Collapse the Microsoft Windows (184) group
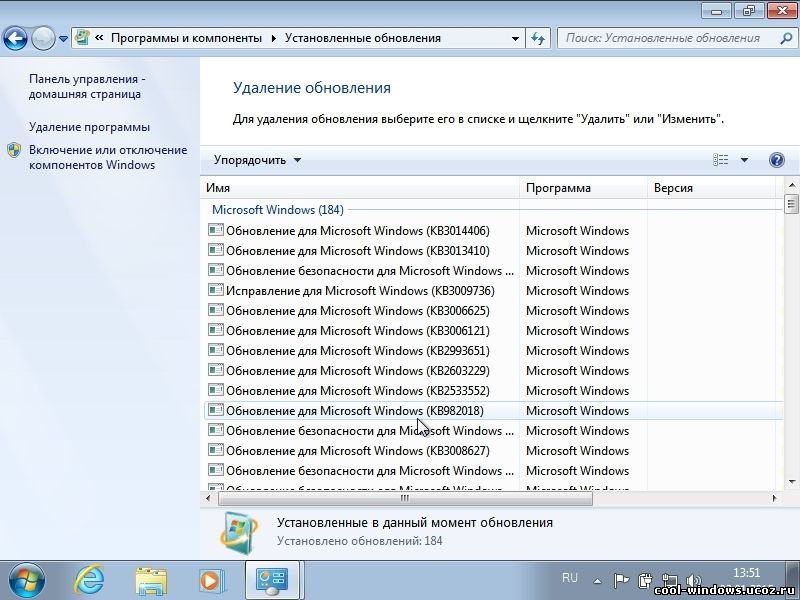The height and width of the screenshot is (600, 800). click(x=278, y=210)
